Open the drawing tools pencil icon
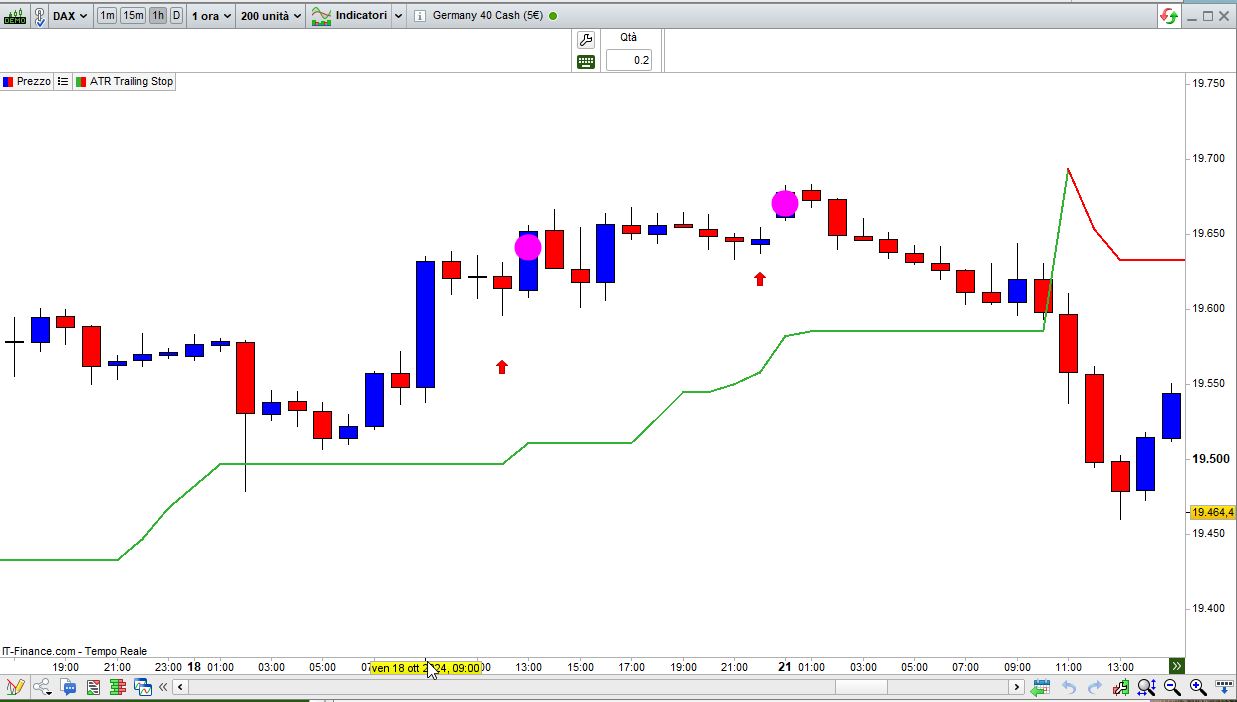The width and height of the screenshot is (1237, 702). (14, 687)
